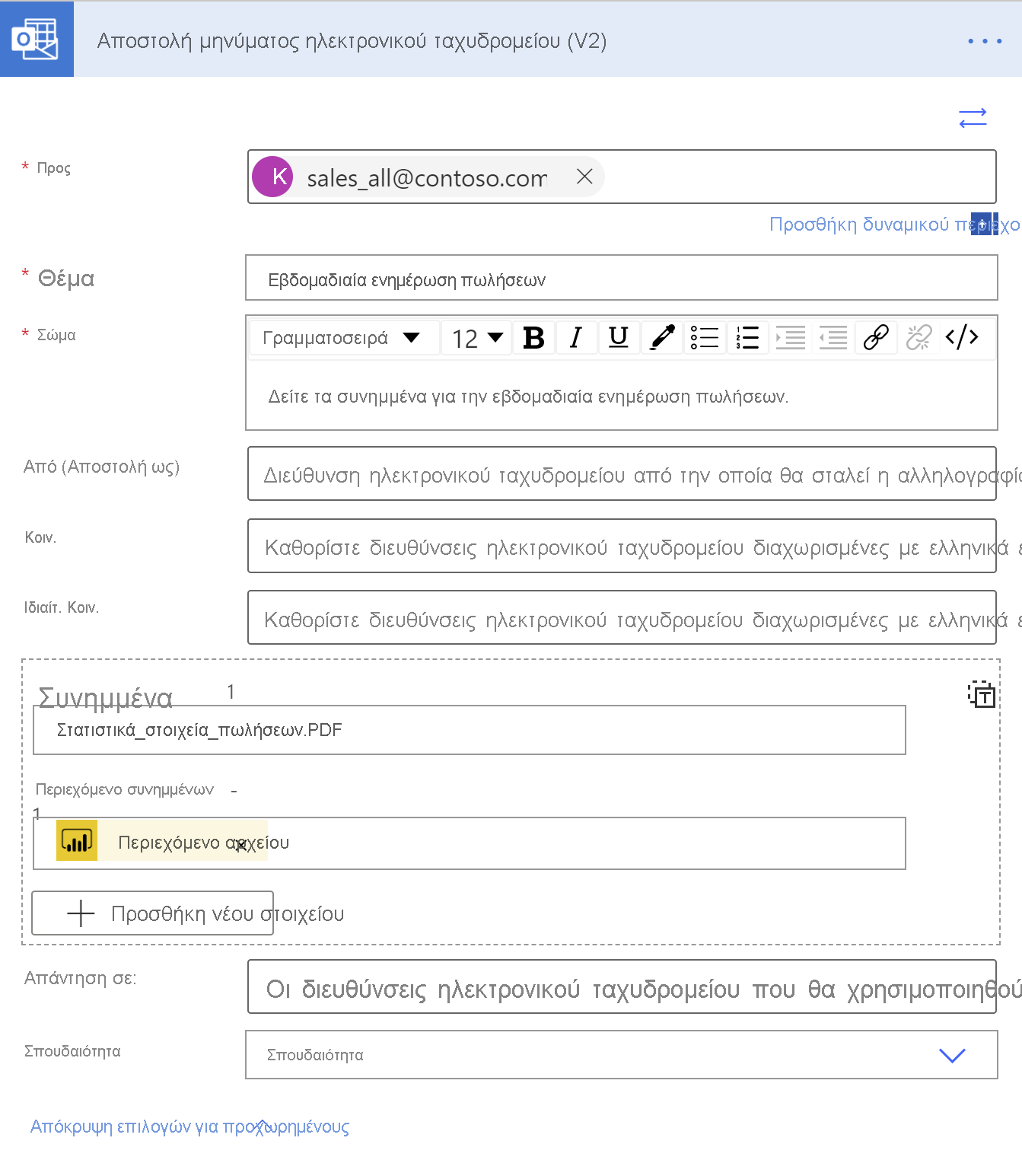Click the Απάντηση σε reply-to field
1022x1176 pixels.
coord(622,986)
